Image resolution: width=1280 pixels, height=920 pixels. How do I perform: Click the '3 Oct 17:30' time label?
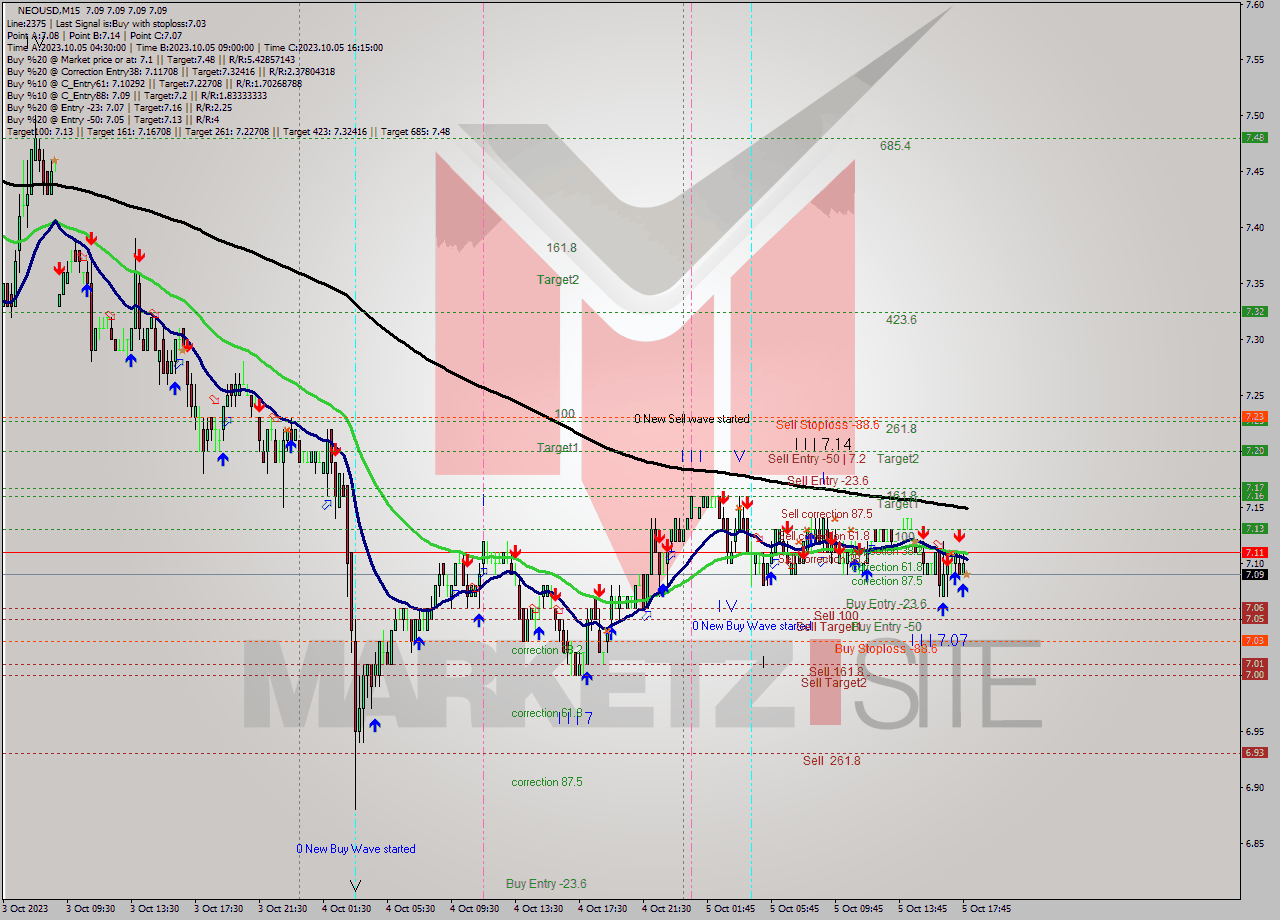(x=218, y=909)
